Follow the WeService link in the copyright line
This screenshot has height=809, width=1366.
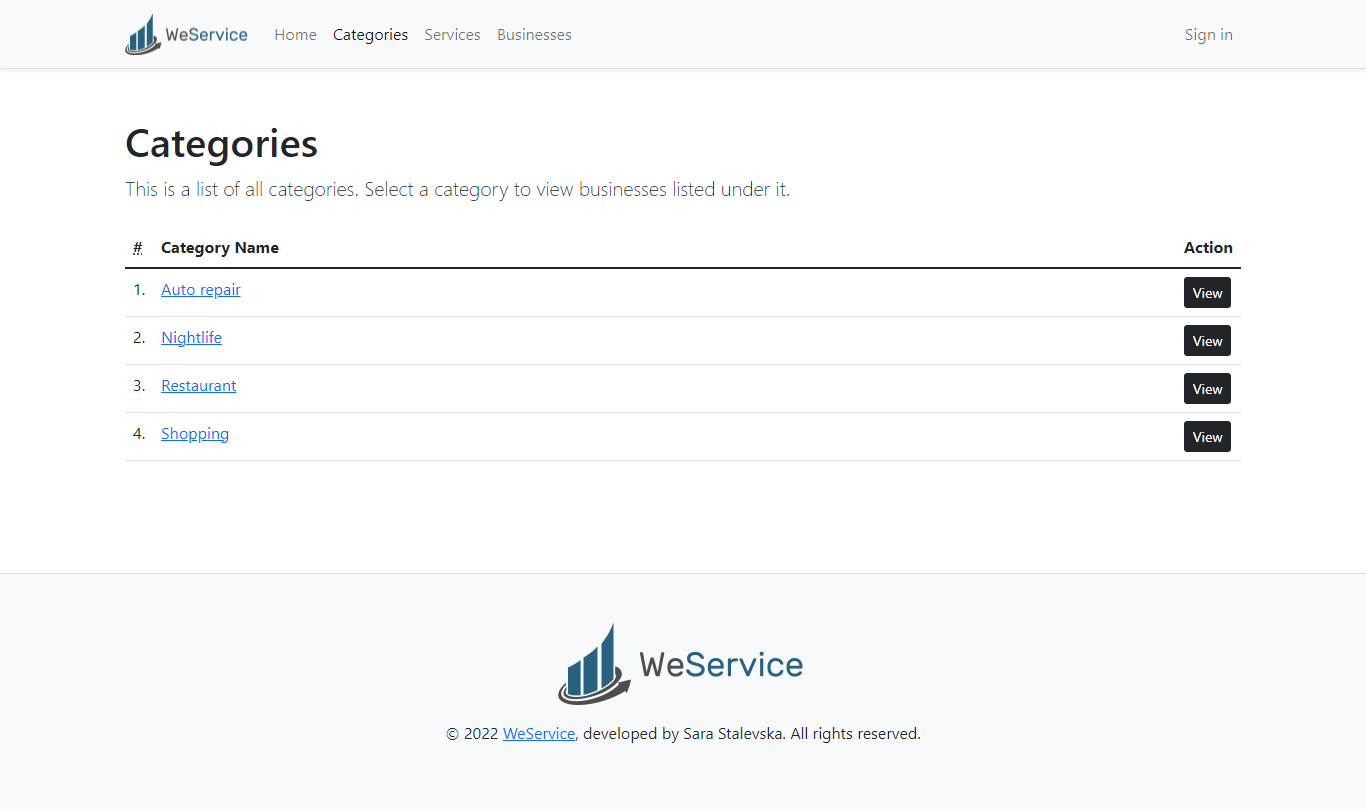click(x=538, y=734)
